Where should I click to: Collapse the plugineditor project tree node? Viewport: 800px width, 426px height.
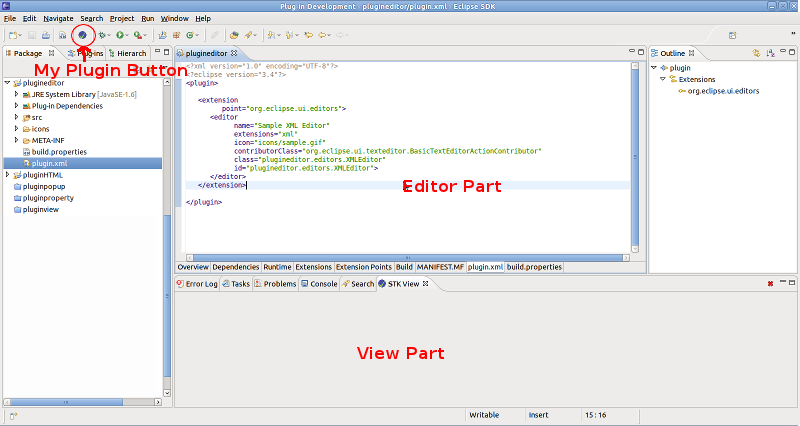click(x=8, y=82)
